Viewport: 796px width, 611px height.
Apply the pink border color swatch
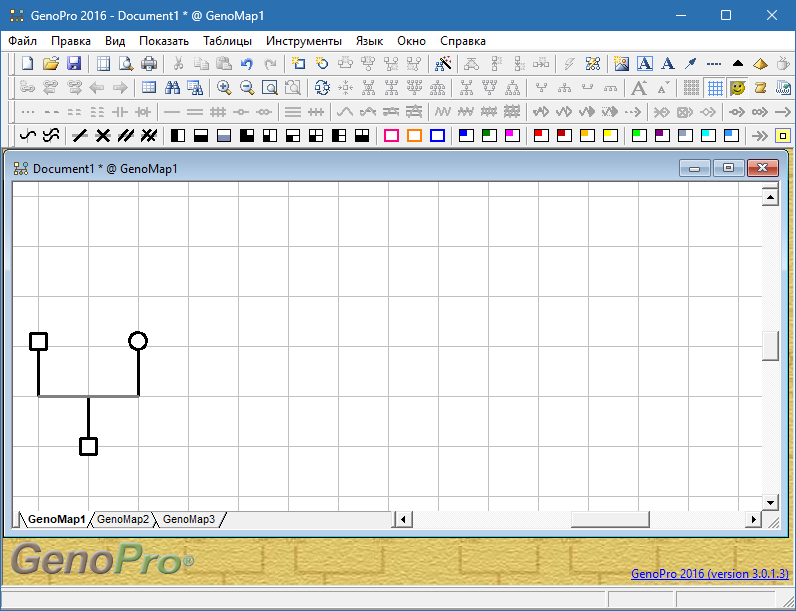pos(391,135)
